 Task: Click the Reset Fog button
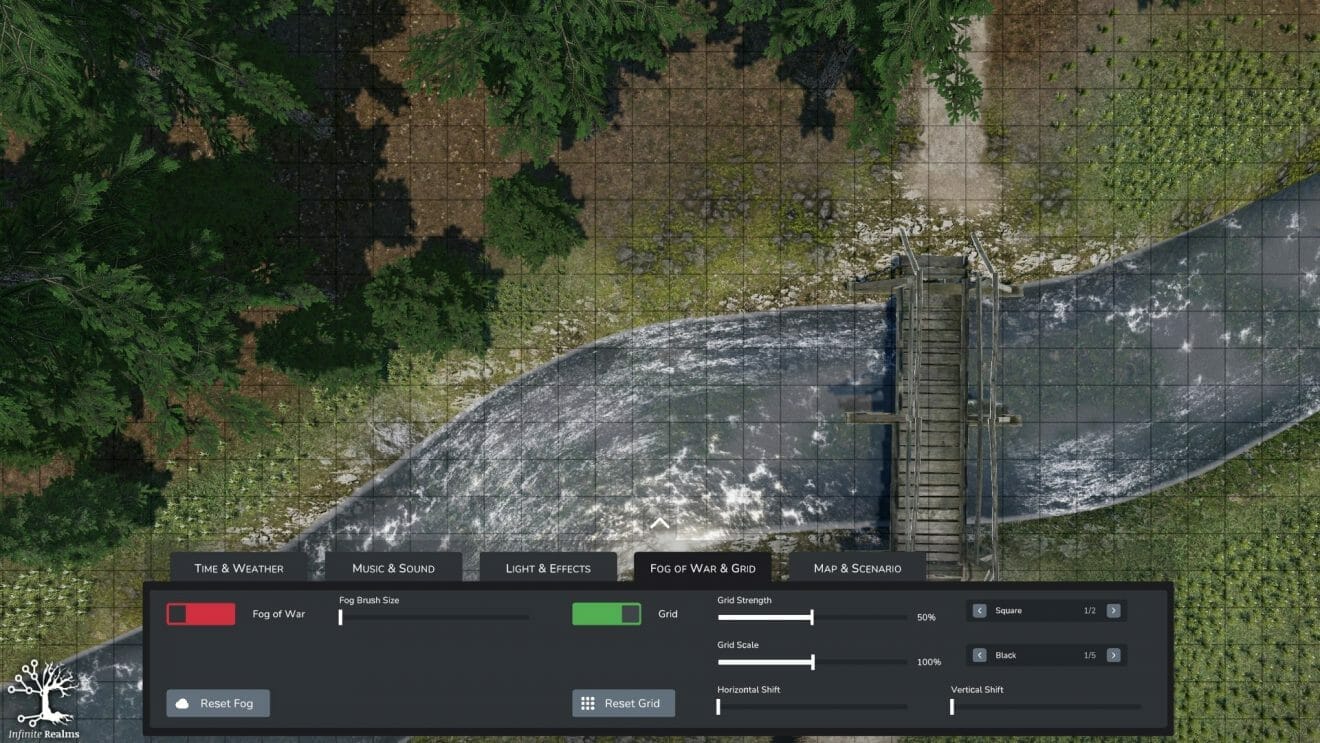(x=217, y=703)
